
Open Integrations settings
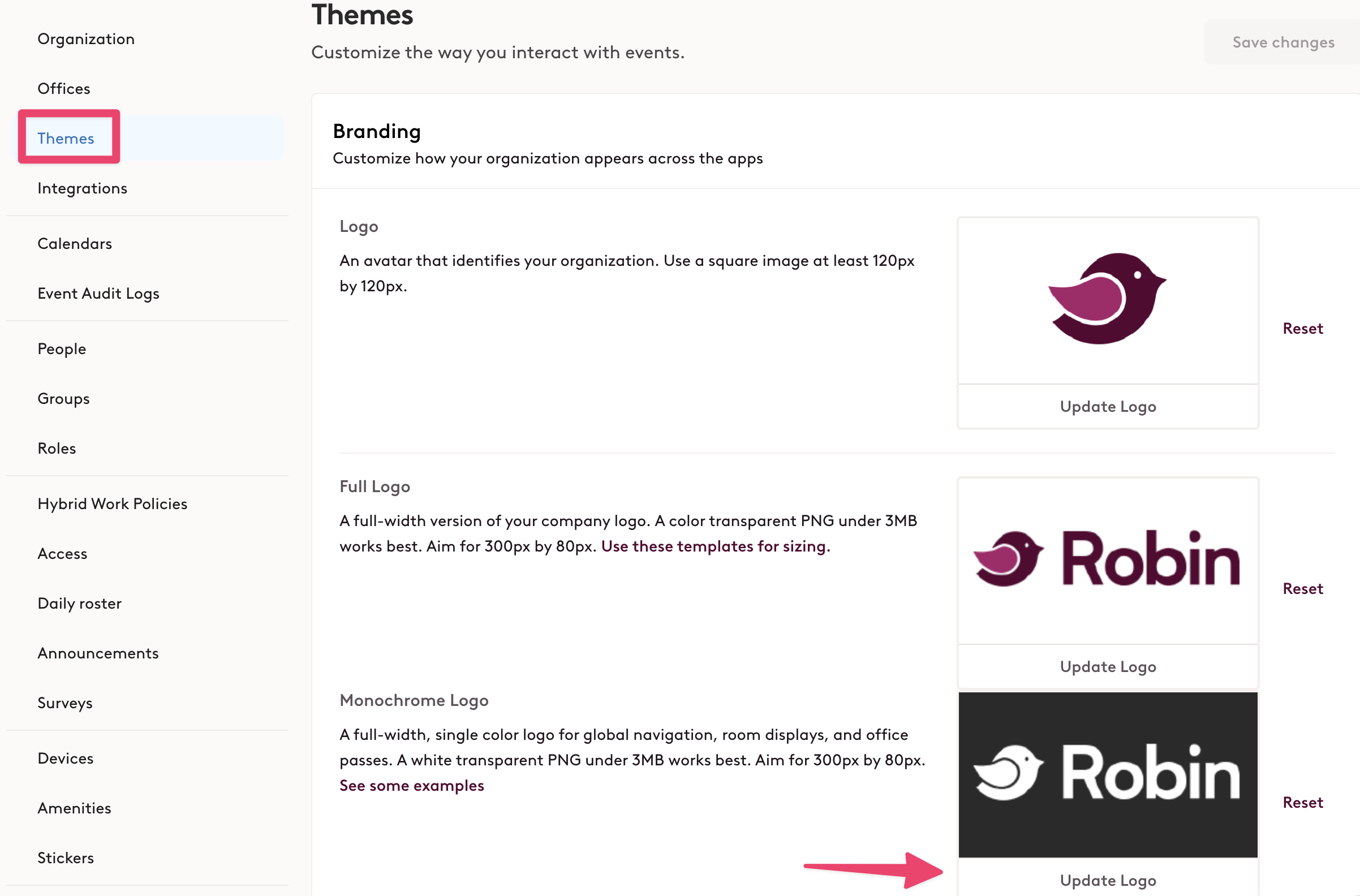coord(82,188)
